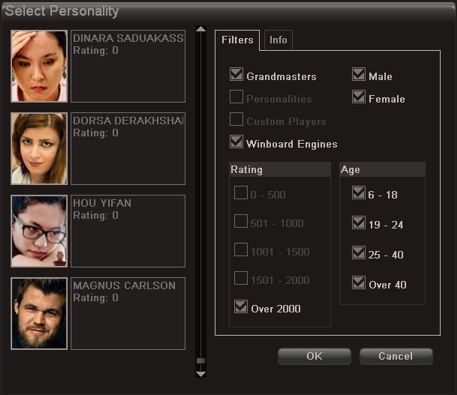The width and height of the screenshot is (457, 395).
Task: Uncheck the Female filter
Action: [359, 97]
